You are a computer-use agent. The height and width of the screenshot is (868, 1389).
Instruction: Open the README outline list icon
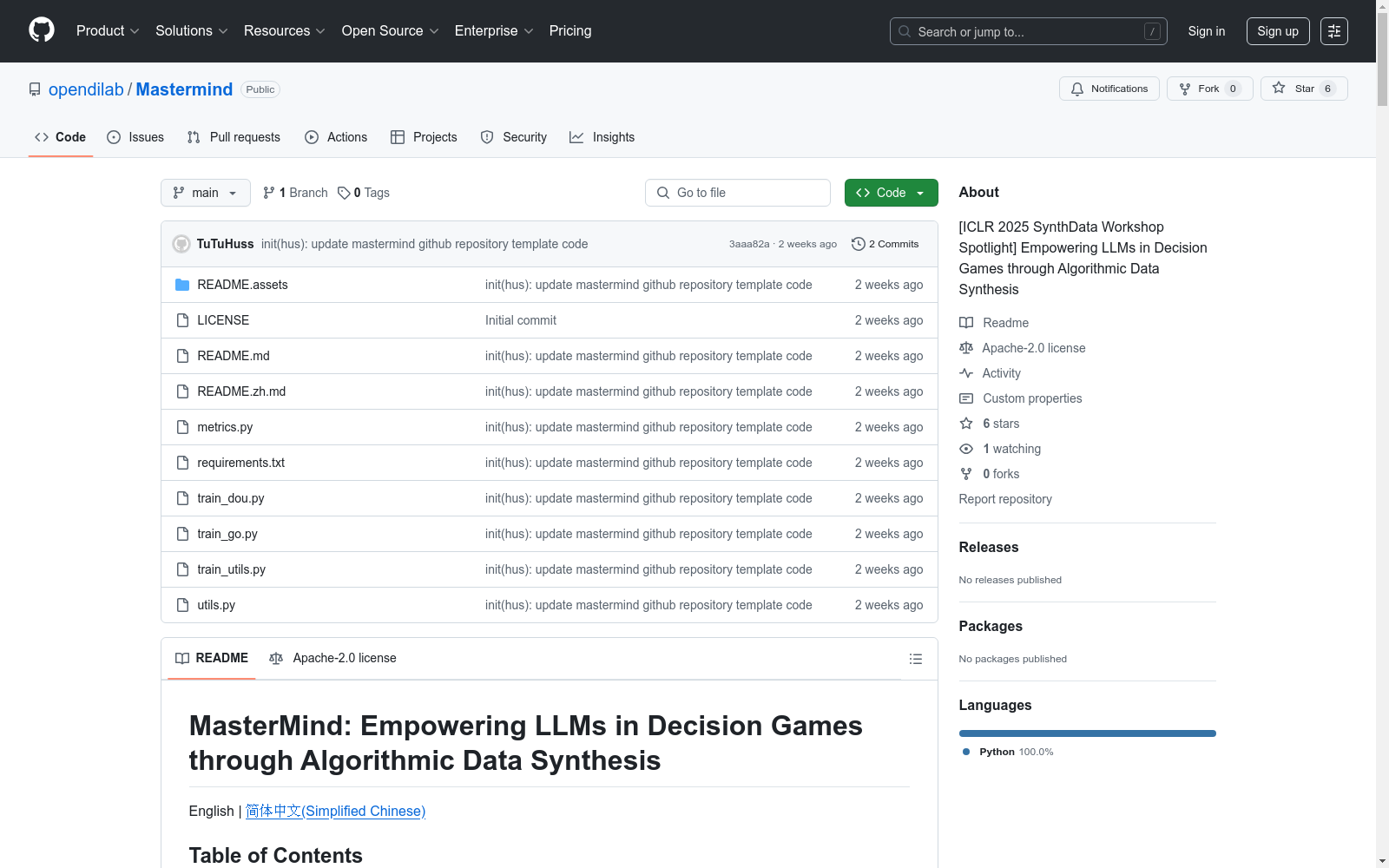point(915,659)
